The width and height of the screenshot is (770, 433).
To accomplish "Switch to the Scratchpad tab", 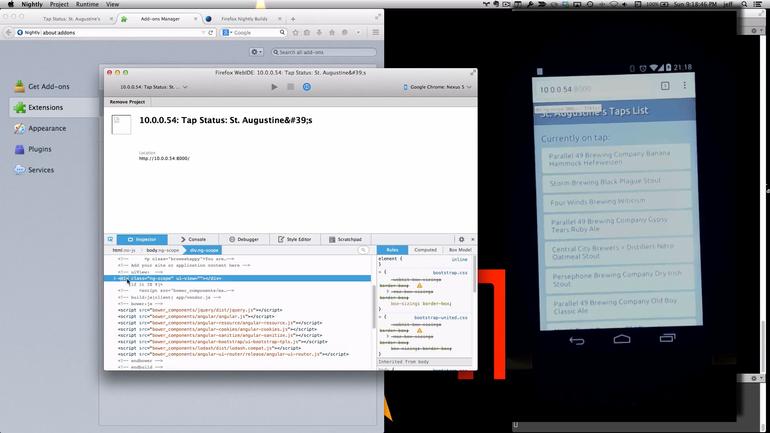I will [345, 239].
